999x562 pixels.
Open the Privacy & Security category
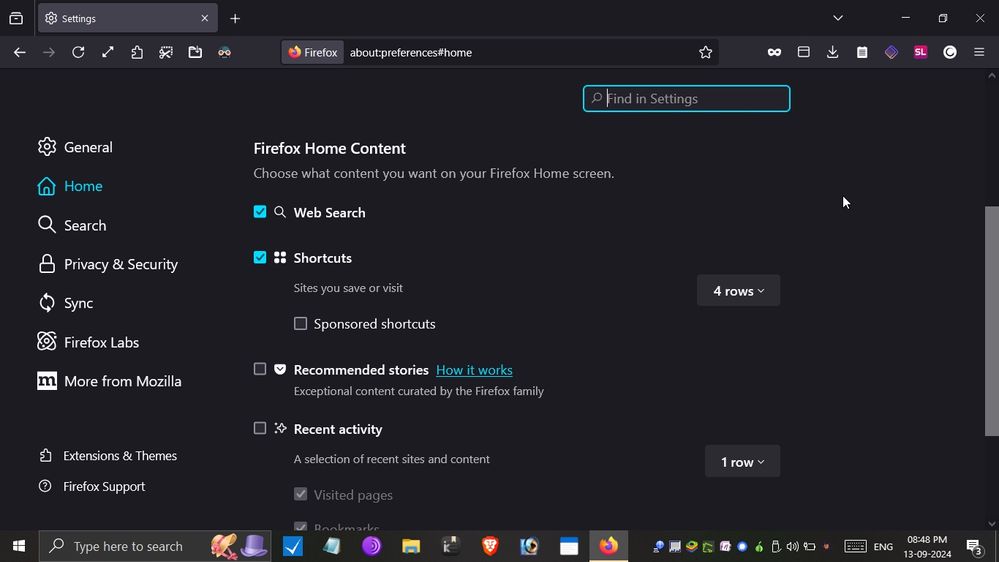108,264
